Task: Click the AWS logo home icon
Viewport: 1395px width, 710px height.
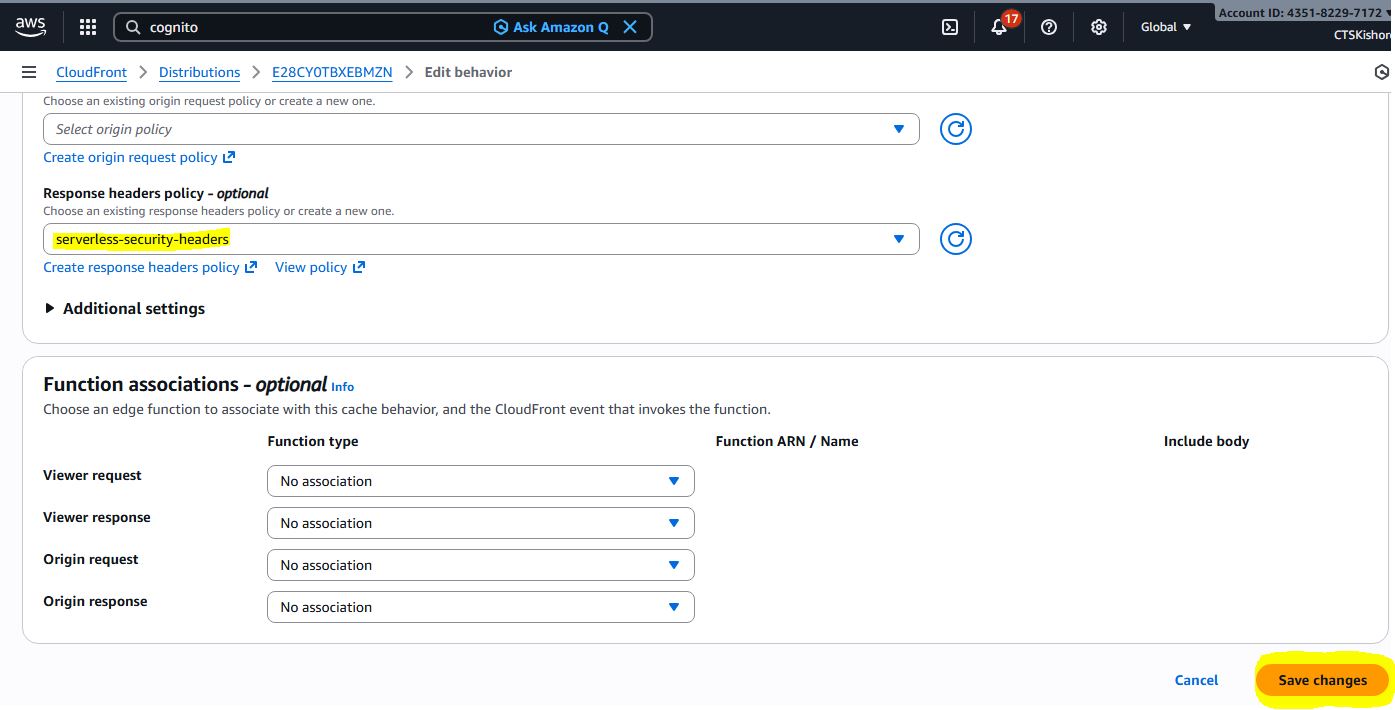Action: pyautogui.click(x=30, y=27)
